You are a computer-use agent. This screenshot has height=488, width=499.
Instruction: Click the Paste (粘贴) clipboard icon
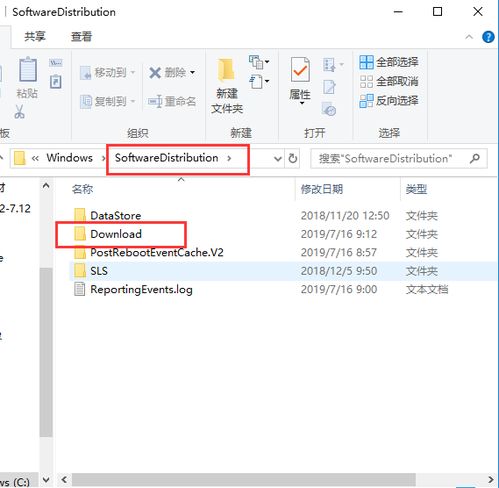(28, 70)
